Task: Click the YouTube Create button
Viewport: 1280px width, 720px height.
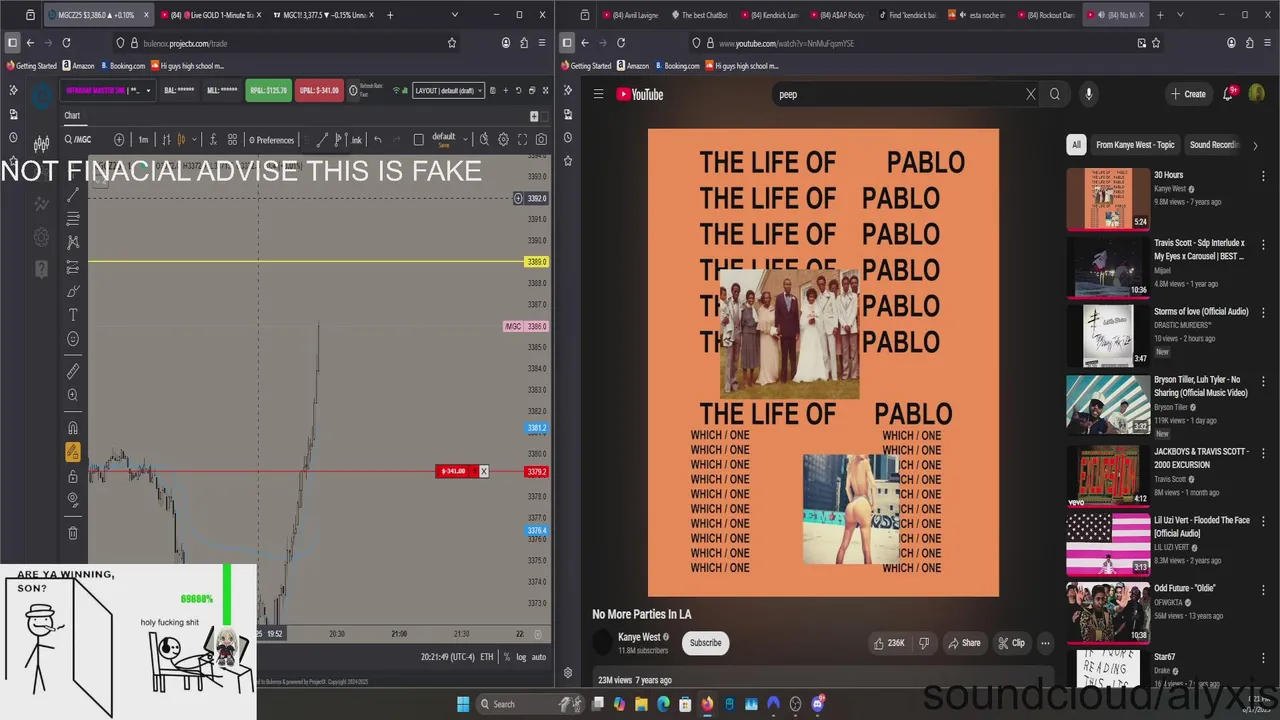Action: tap(1188, 94)
